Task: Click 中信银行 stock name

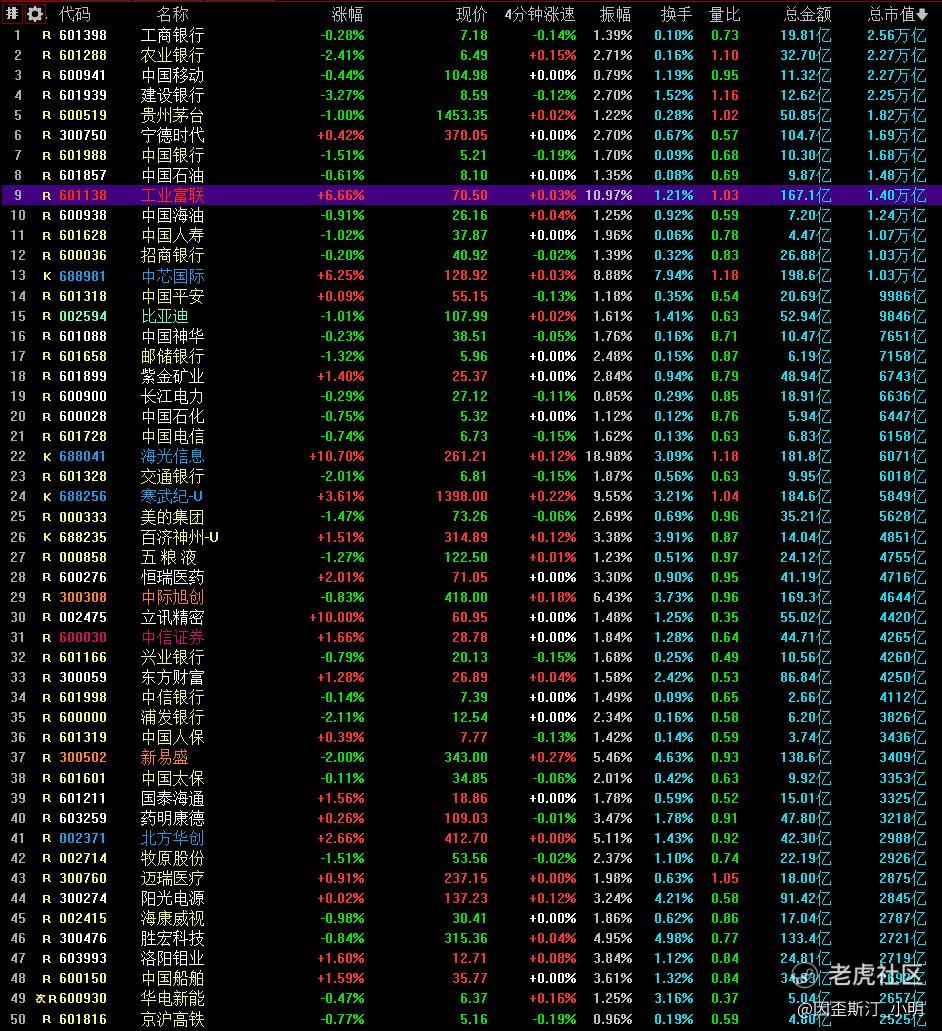Action: pos(172,698)
